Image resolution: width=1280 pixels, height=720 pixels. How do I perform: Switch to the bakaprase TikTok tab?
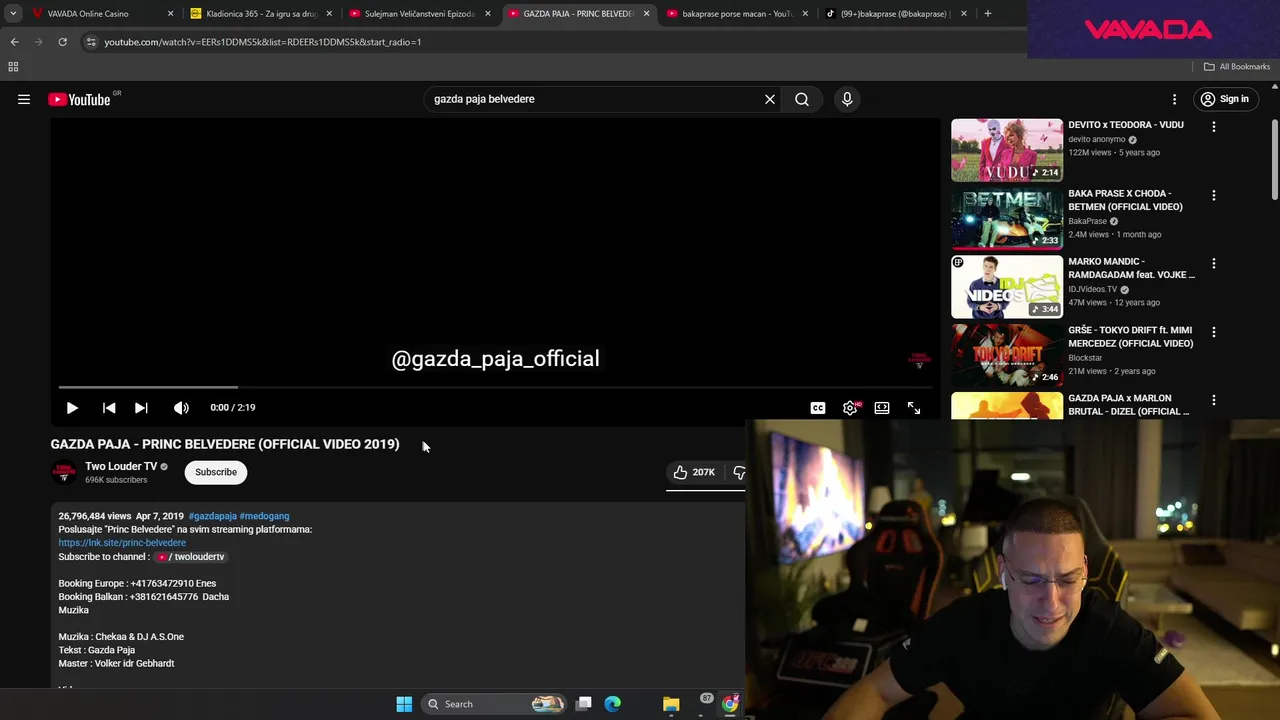coord(894,14)
